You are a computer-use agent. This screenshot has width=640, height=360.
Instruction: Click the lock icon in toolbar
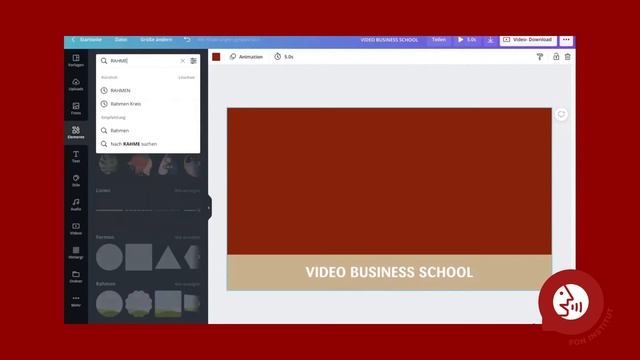pos(556,57)
